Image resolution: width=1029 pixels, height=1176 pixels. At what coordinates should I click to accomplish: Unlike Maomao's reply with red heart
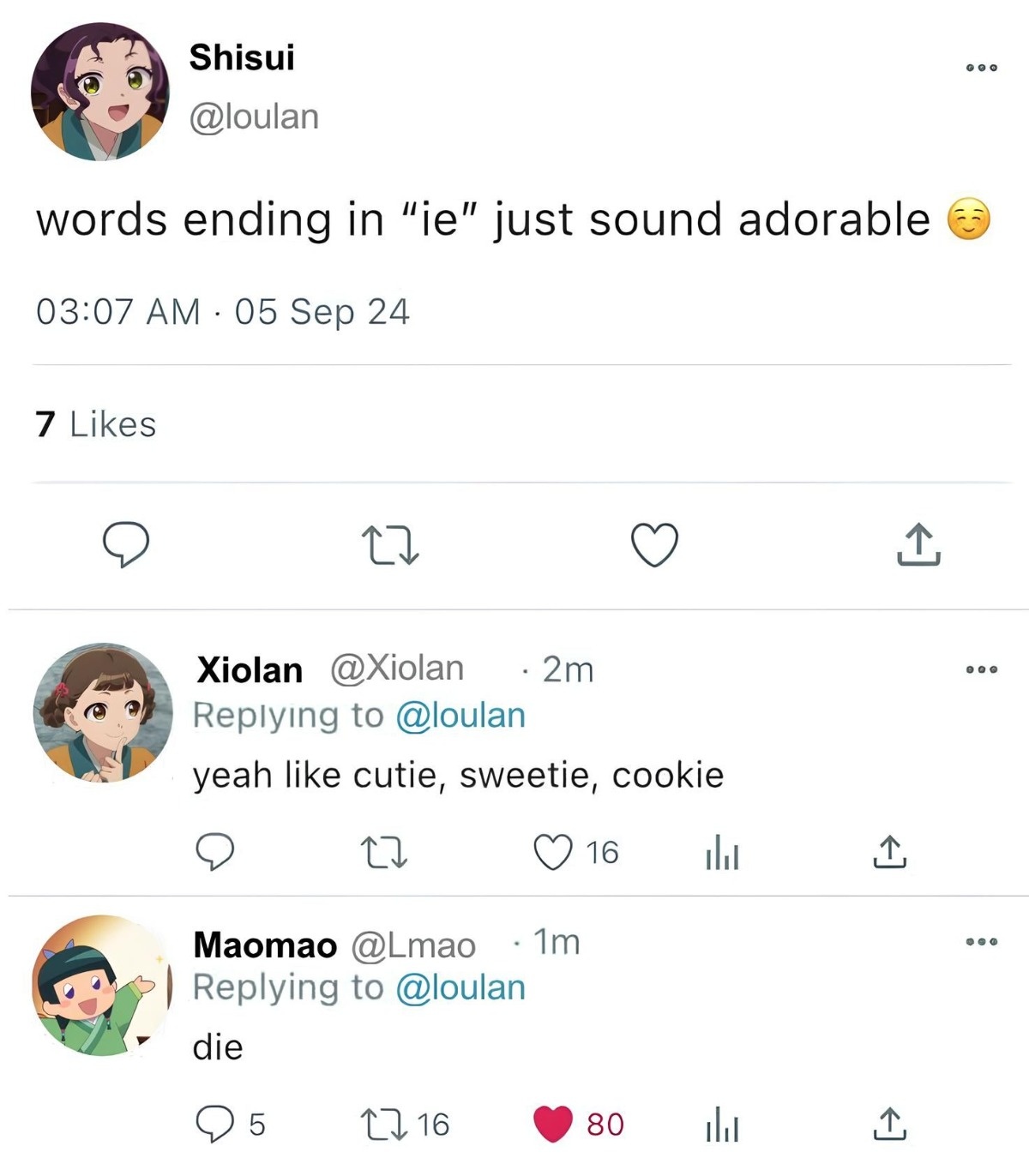pyautogui.click(x=553, y=1124)
